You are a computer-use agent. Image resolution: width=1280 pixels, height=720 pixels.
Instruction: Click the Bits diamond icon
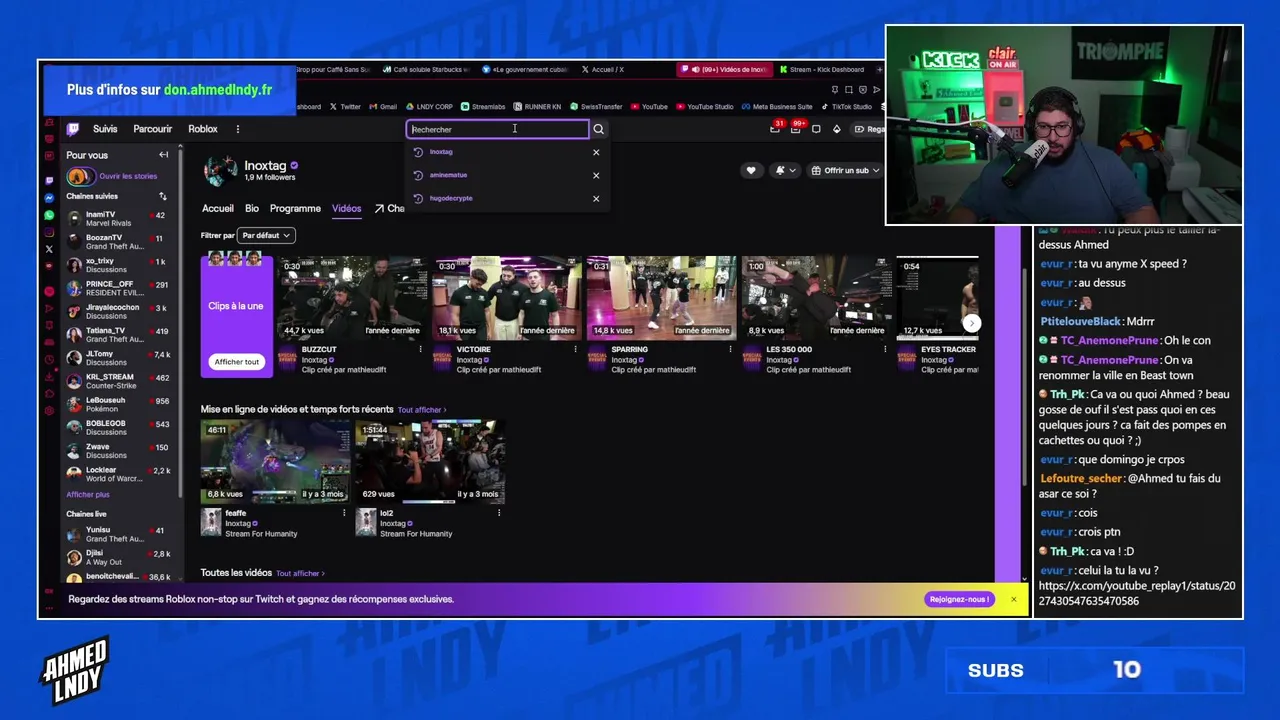click(x=837, y=129)
